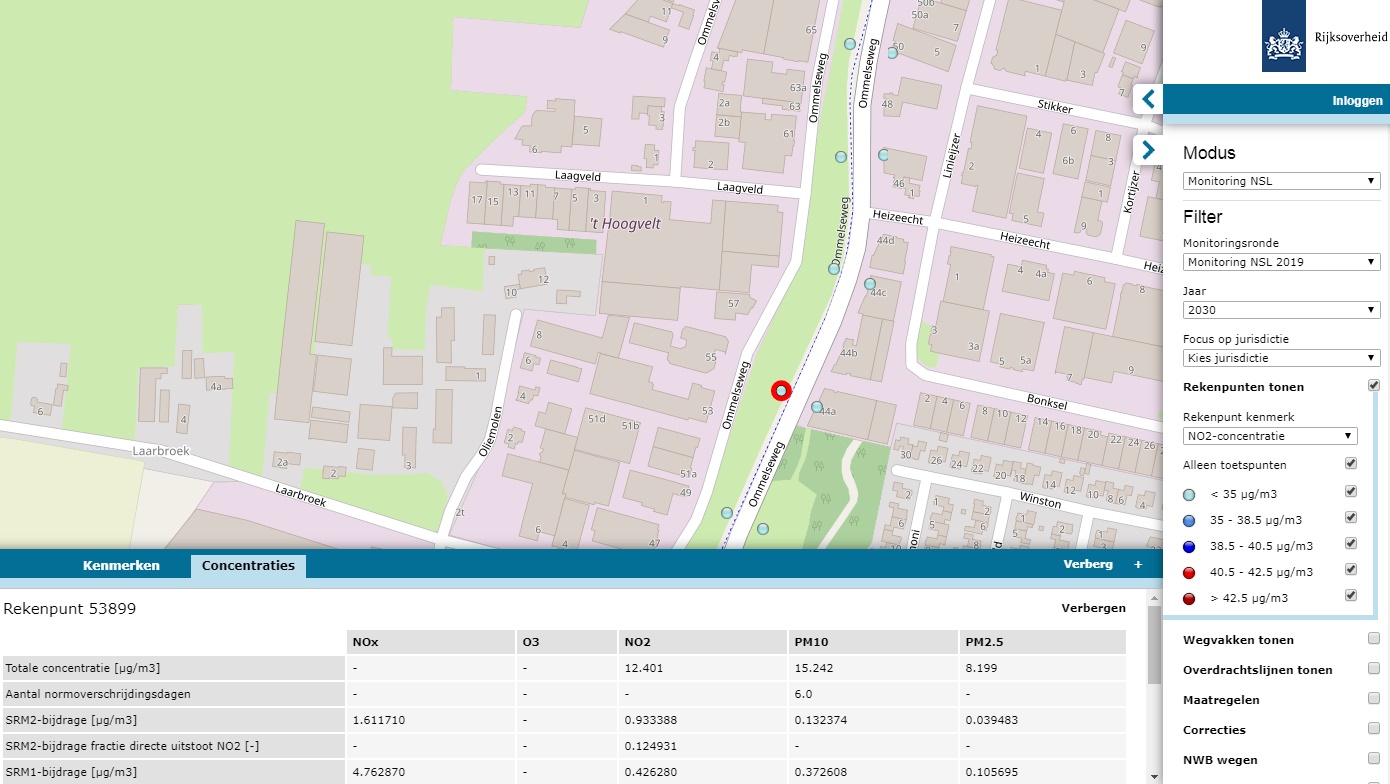This screenshot has width=1390, height=784.
Task: Expand the Rekenpunt kenmerk dropdown
Action: point(1269,436)
